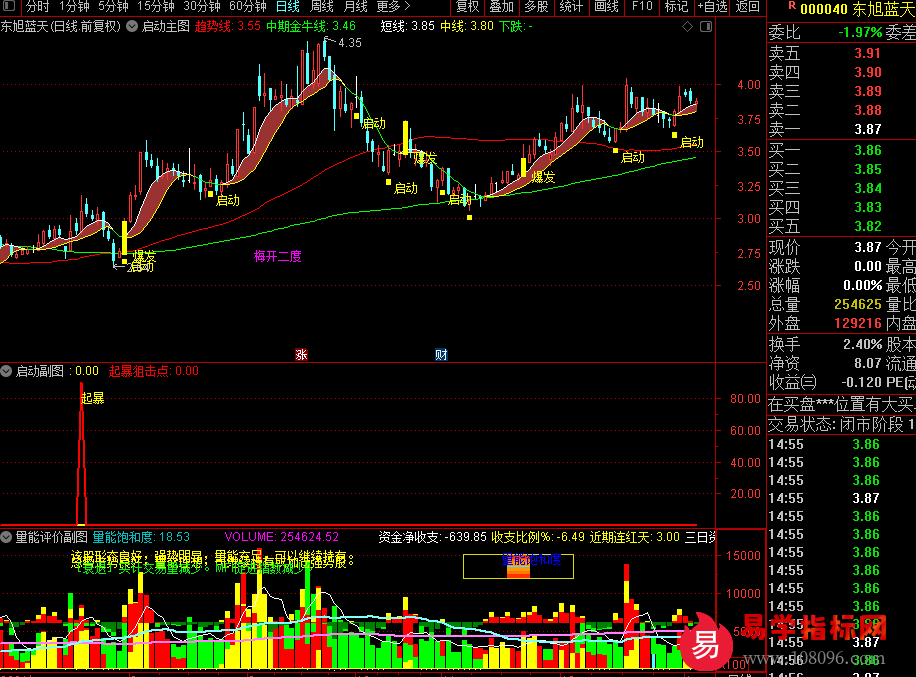Click the 净资 8.07 value
Image resolution: width=916 pixels, height=677 pixels.
point(868,363)
